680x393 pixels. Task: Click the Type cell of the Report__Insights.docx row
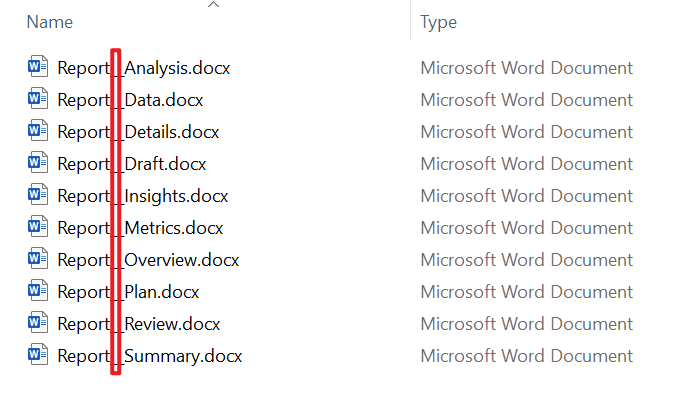coord(527,196)
